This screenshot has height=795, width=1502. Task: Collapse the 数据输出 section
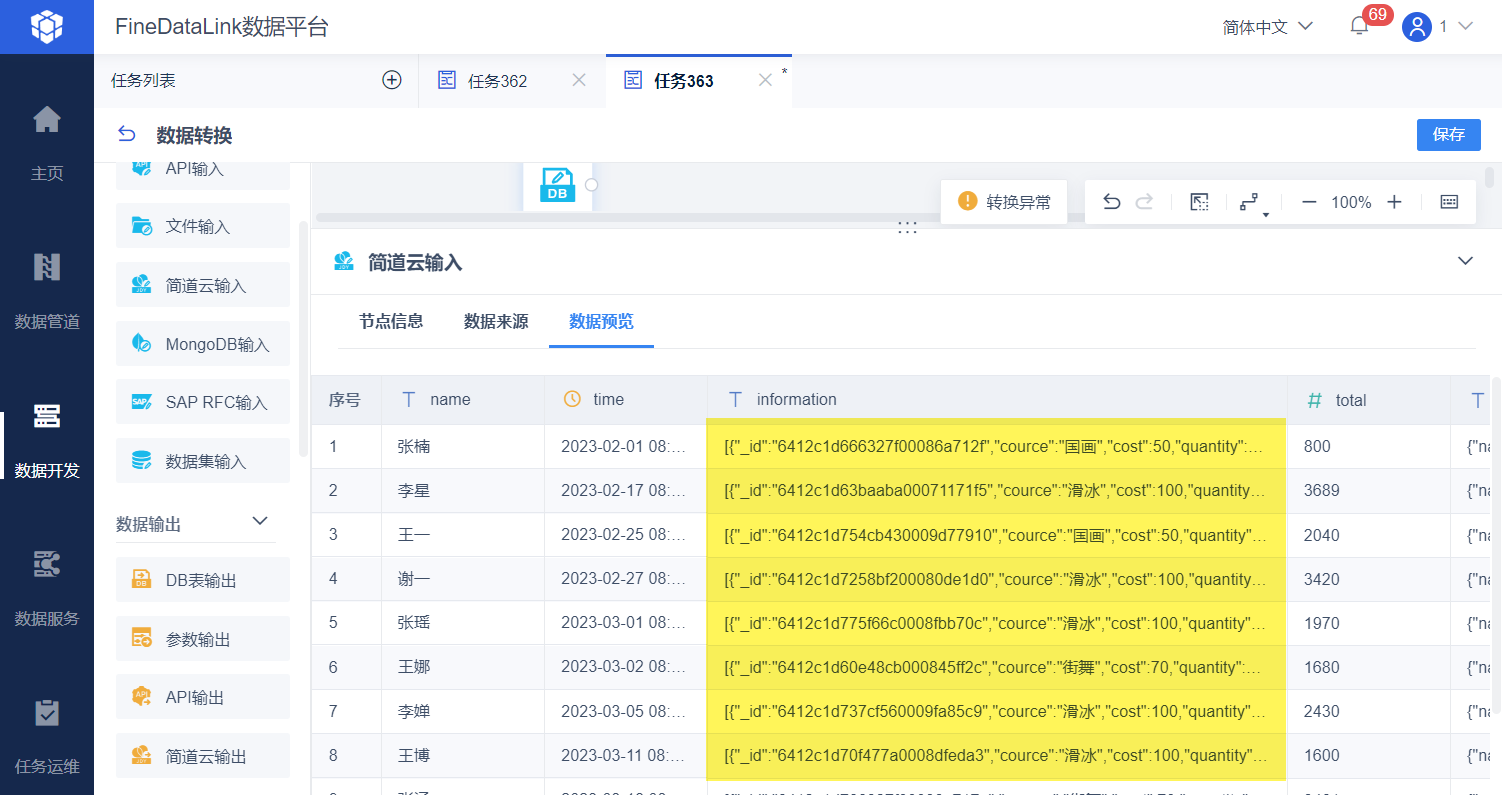[260, 521]
